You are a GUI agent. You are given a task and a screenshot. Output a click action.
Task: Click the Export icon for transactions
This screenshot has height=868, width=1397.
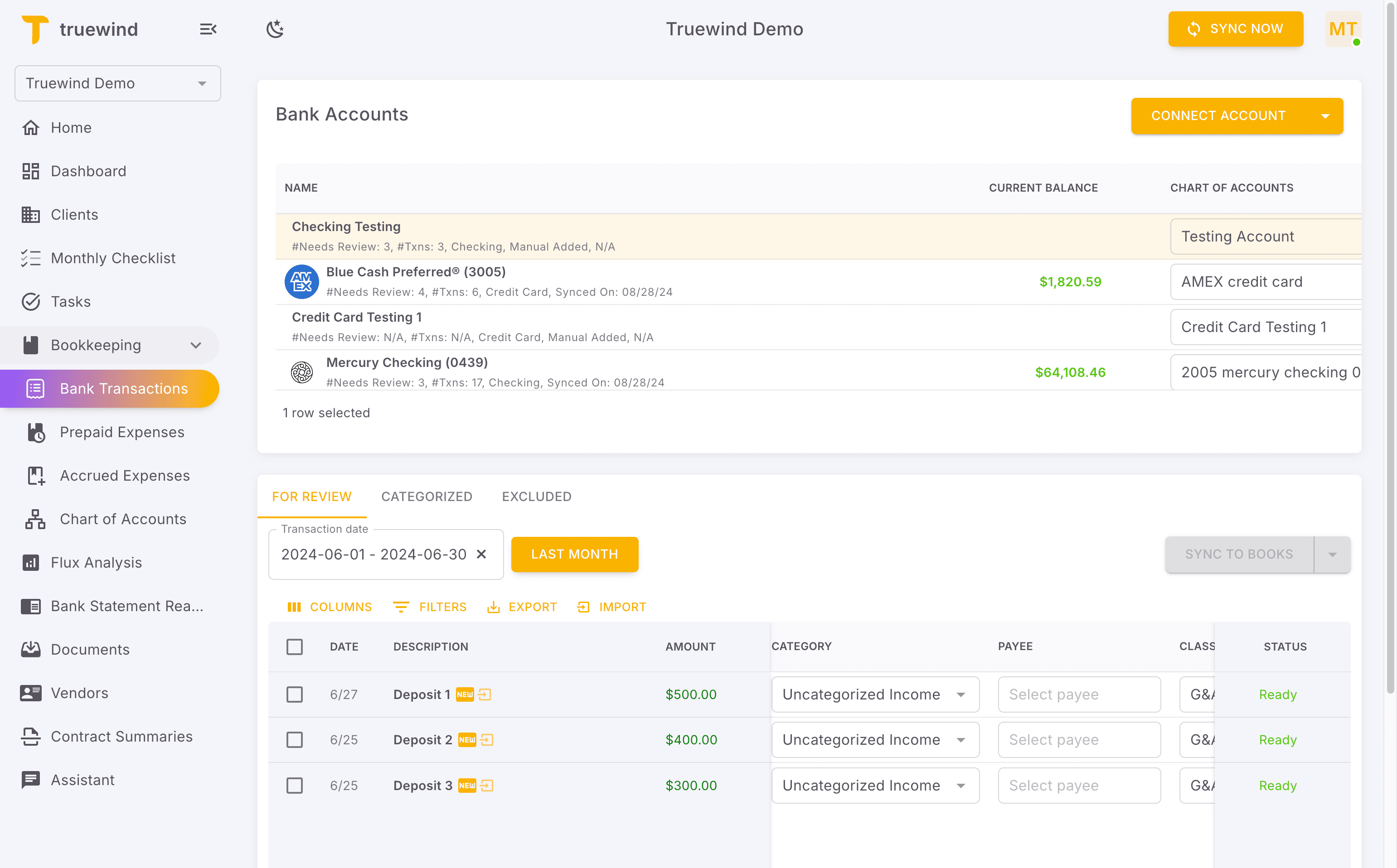point(495,607)
